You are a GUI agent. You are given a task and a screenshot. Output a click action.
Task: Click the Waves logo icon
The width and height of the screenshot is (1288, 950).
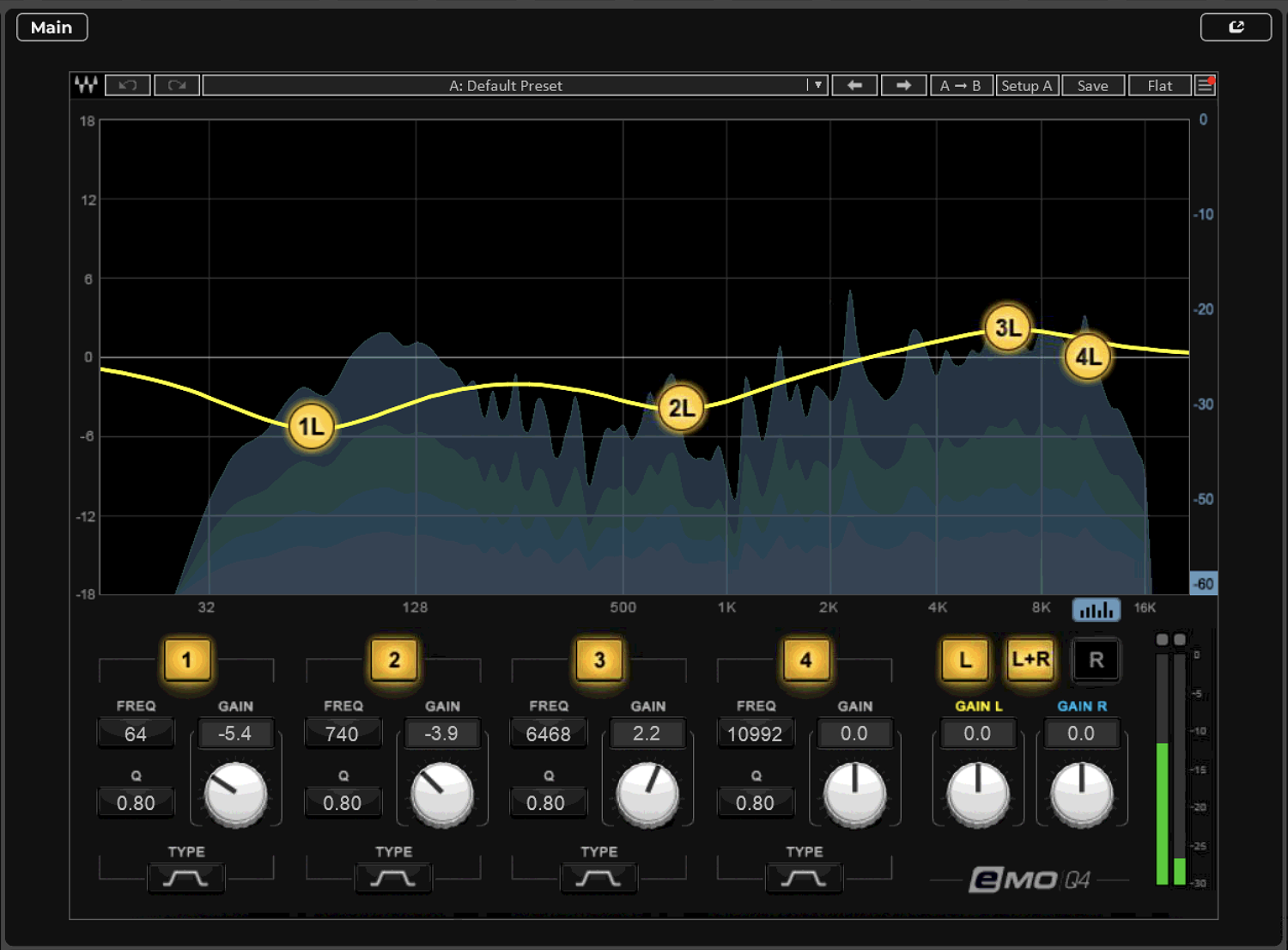pos(86,85)
